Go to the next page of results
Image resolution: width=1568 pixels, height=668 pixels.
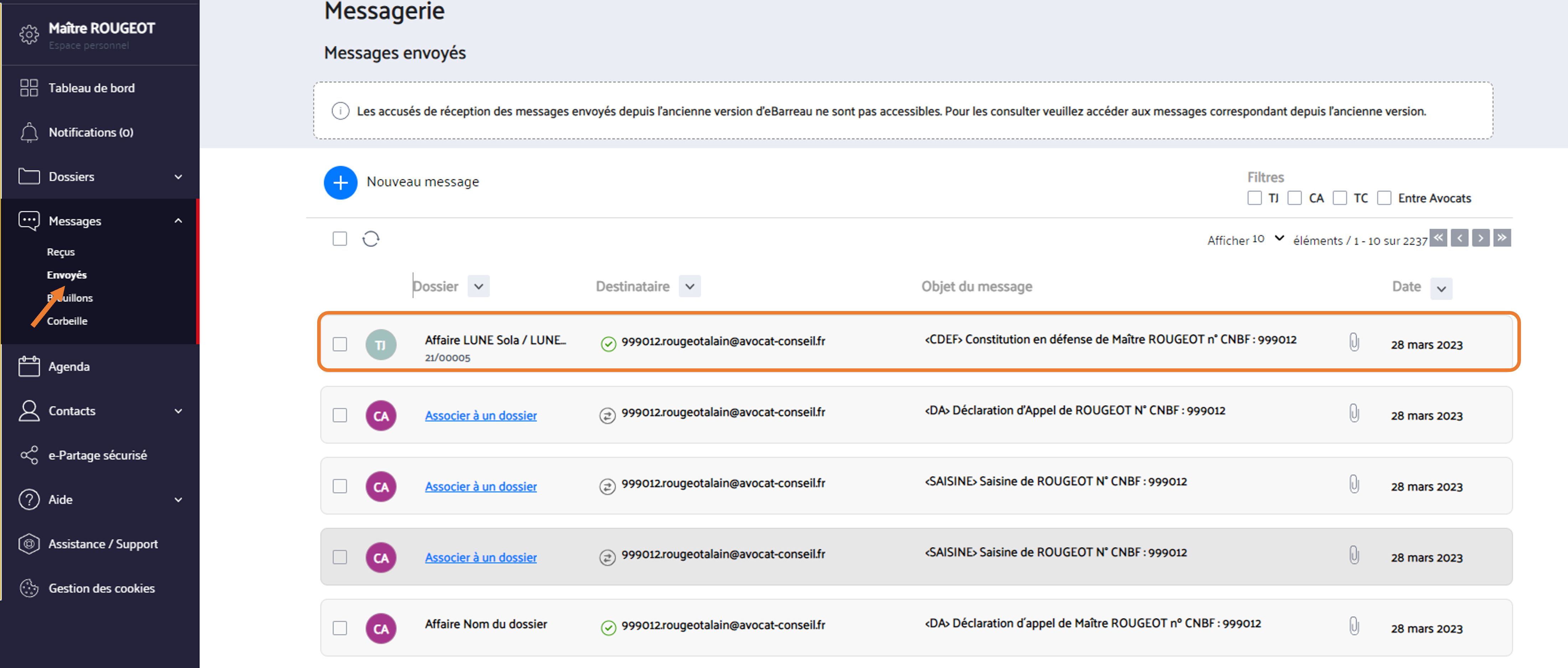[1480, 238]
